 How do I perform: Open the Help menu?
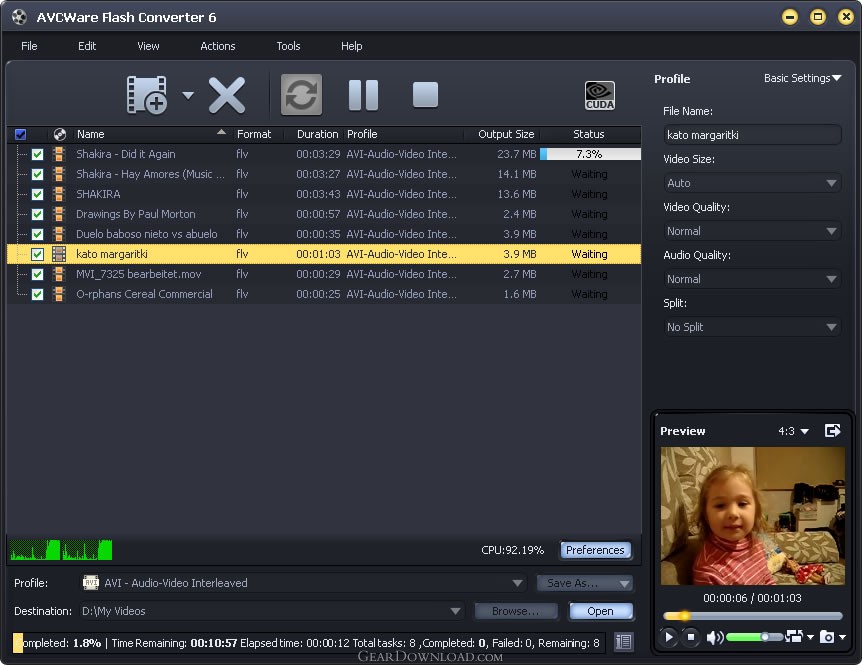pos(351,46)
